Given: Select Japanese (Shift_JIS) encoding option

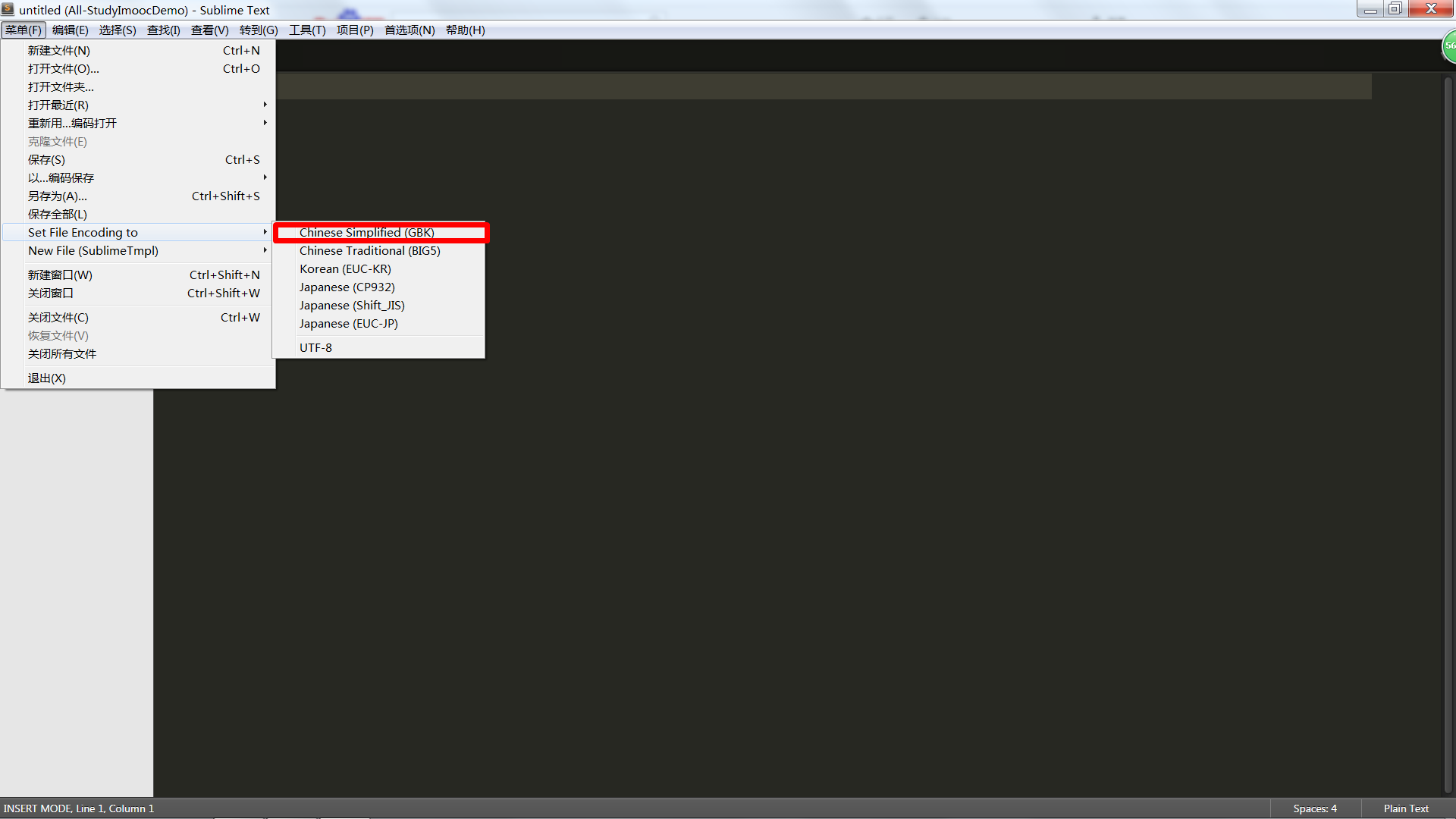Looking at the screenshot, I should (352, 306).
